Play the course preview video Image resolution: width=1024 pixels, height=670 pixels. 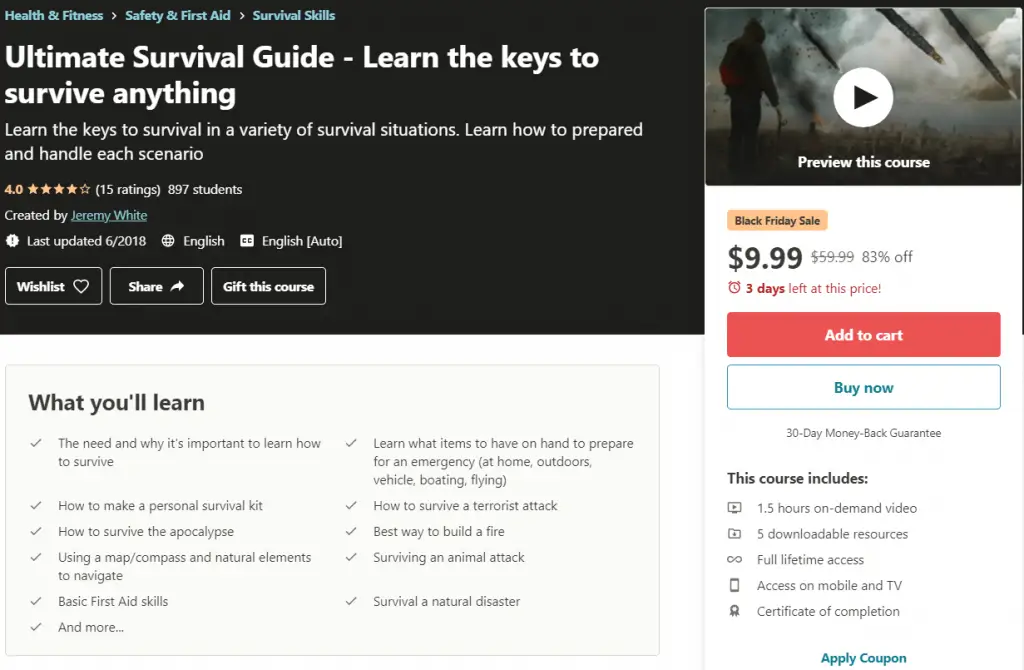863,97
